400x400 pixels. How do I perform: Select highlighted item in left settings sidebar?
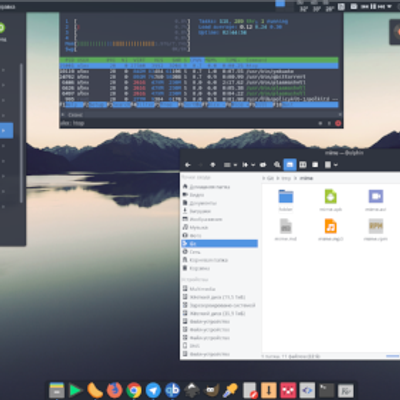[x=6, y=131]
